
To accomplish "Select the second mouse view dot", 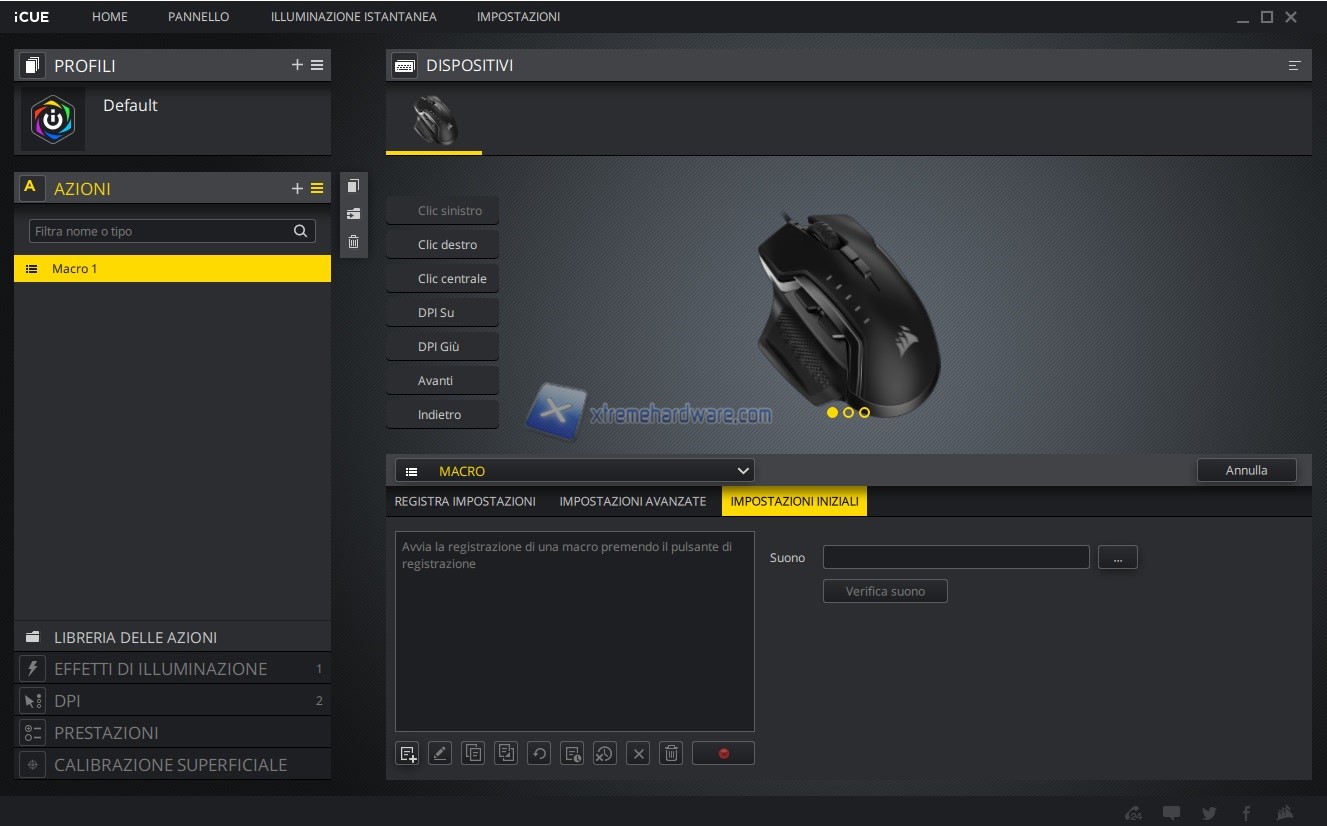I will point(848,412).
